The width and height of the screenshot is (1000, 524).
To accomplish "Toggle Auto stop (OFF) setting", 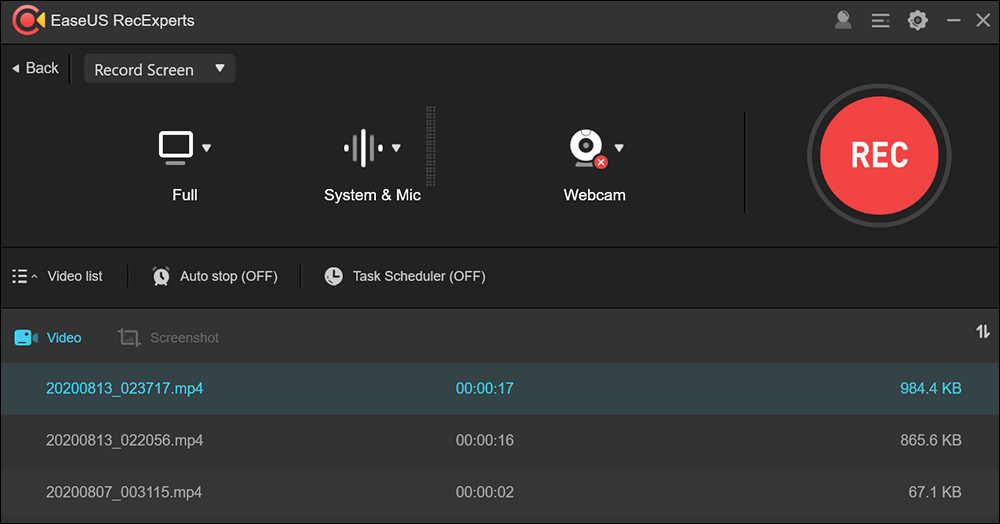I will (215, 276).
